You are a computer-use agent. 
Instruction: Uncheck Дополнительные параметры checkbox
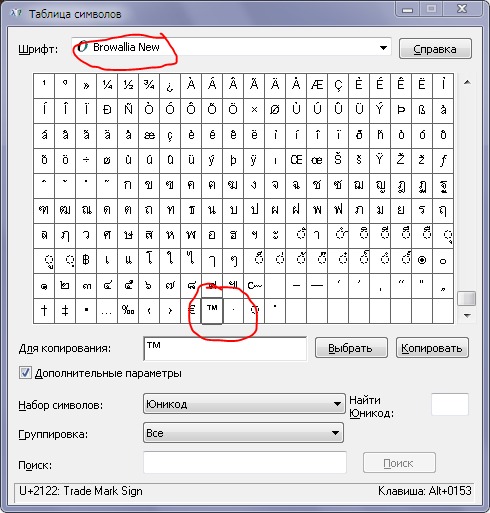click(x=25, y=373)
